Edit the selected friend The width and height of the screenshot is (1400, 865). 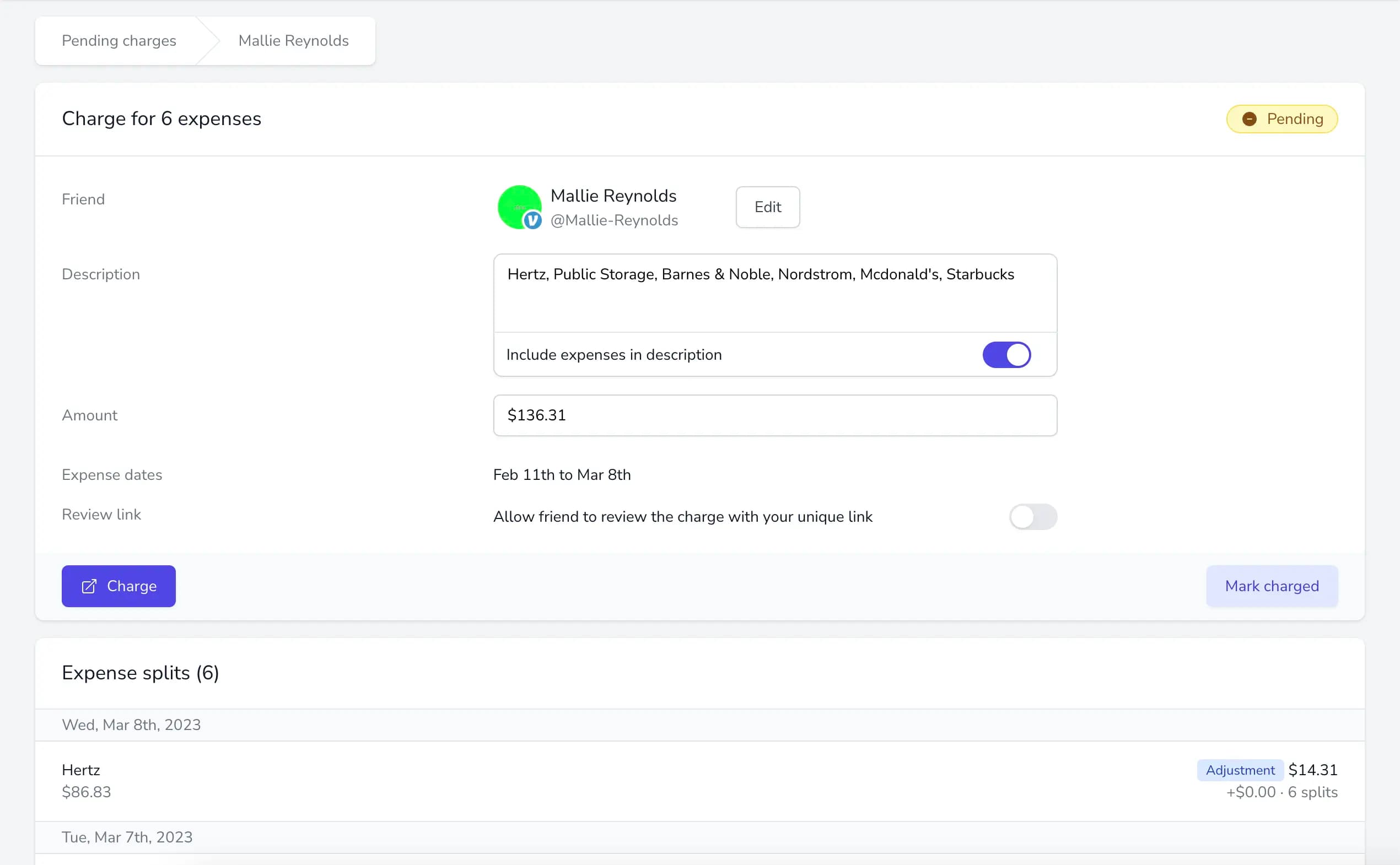(768, 207)
